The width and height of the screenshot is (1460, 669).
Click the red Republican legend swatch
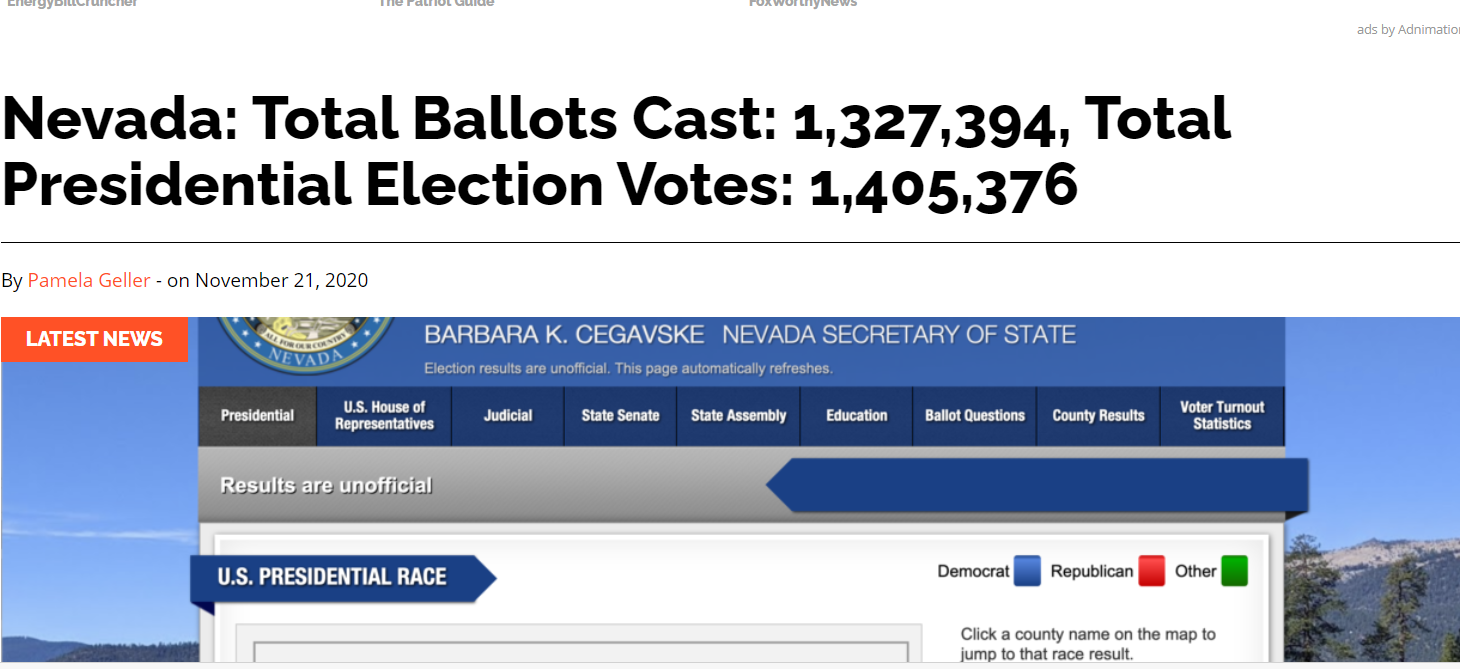tap(1151, 572)
